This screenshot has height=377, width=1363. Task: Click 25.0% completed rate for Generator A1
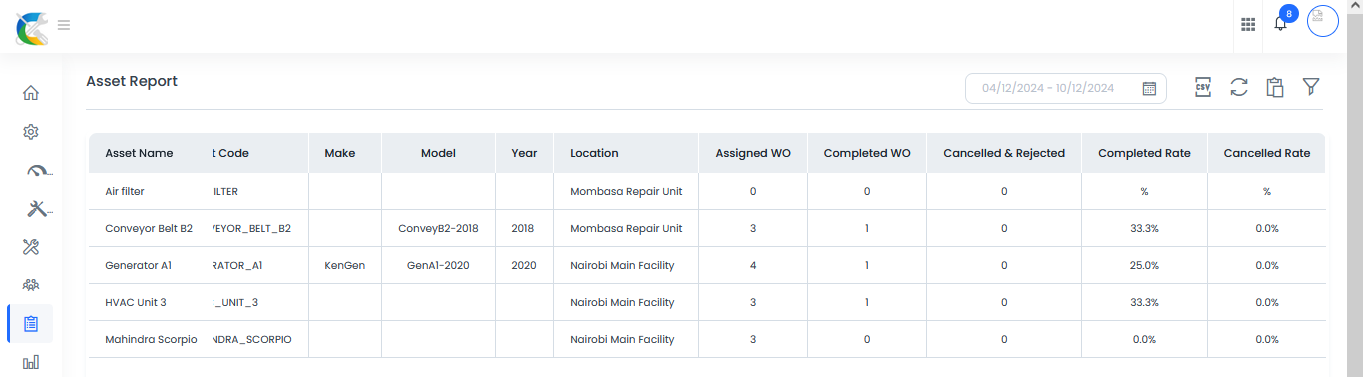(x=1144, y=265)
